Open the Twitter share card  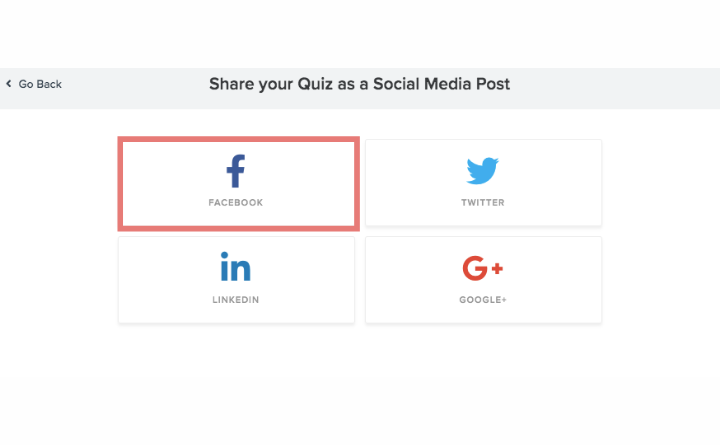point(484,183)
